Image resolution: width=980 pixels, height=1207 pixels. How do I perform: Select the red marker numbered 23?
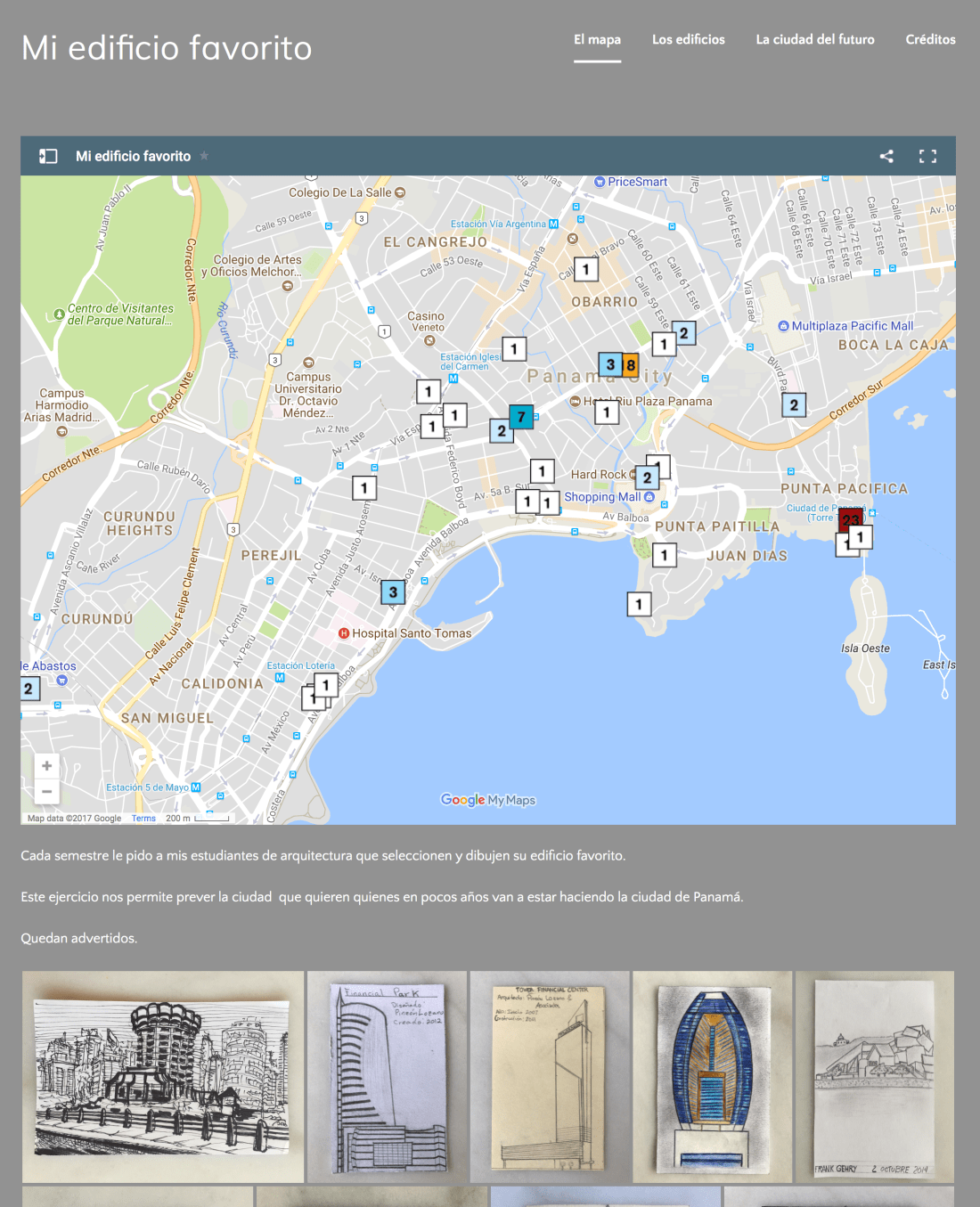click(x=850, y=518)
